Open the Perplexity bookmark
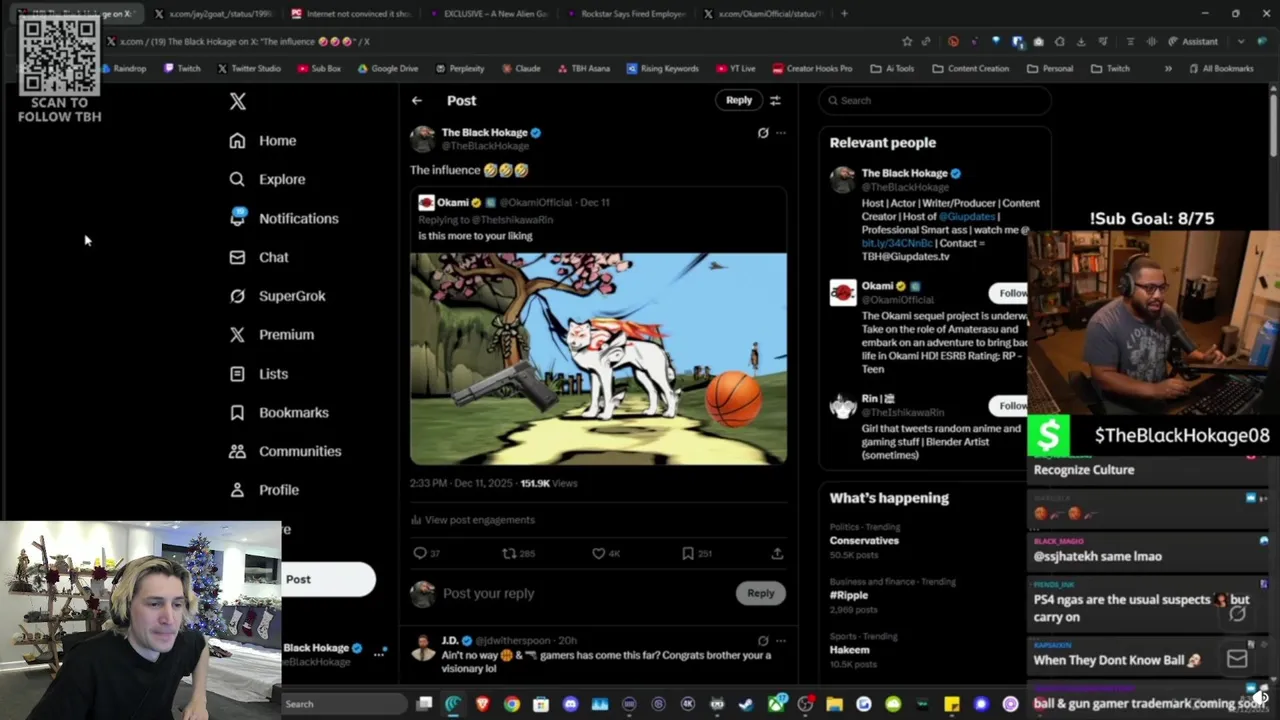 [460, 69]
